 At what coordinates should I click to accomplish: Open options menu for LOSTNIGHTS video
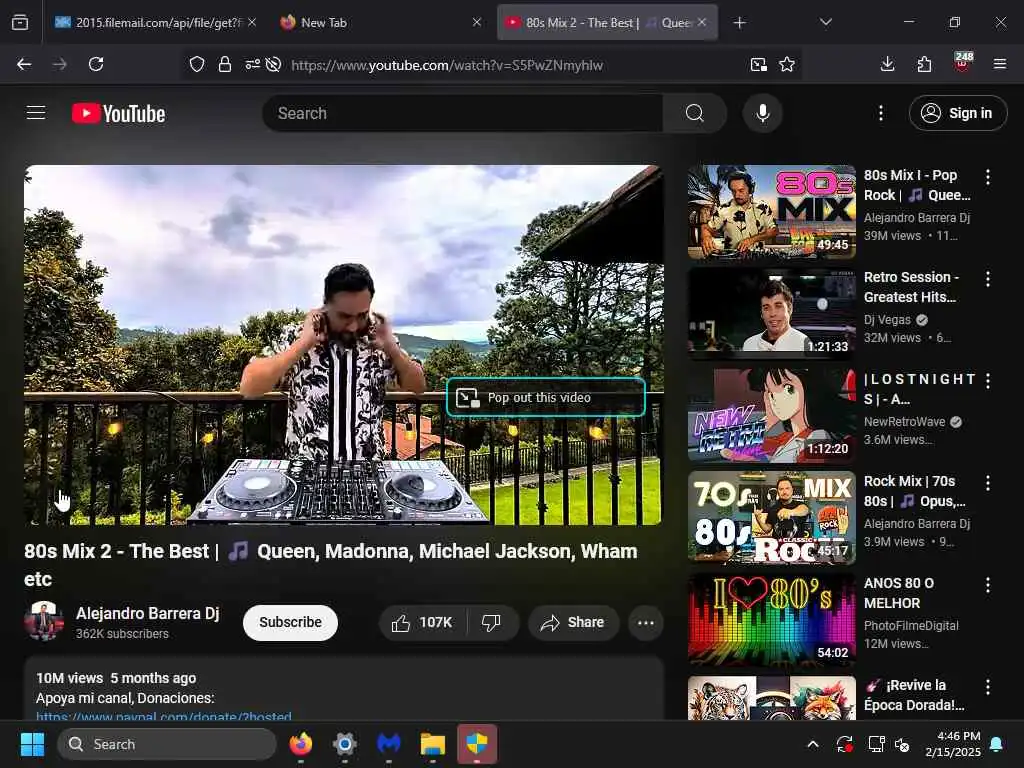click(x=987, y=381)
